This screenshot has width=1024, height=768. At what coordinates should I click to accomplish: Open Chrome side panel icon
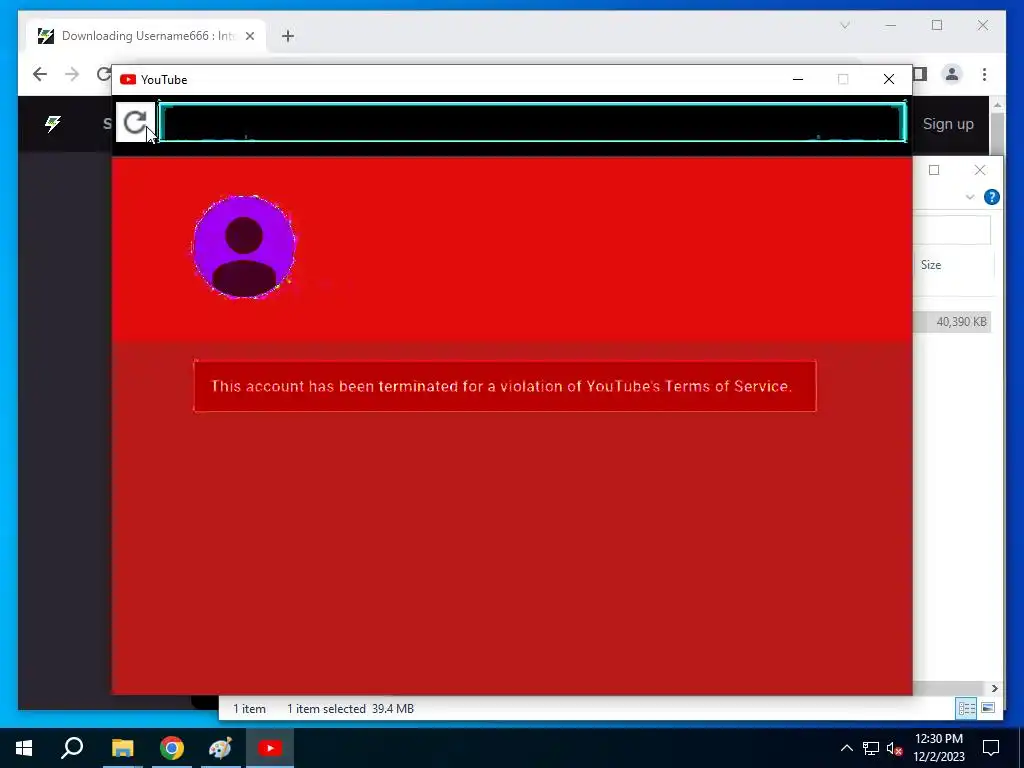tap(920, 74)
